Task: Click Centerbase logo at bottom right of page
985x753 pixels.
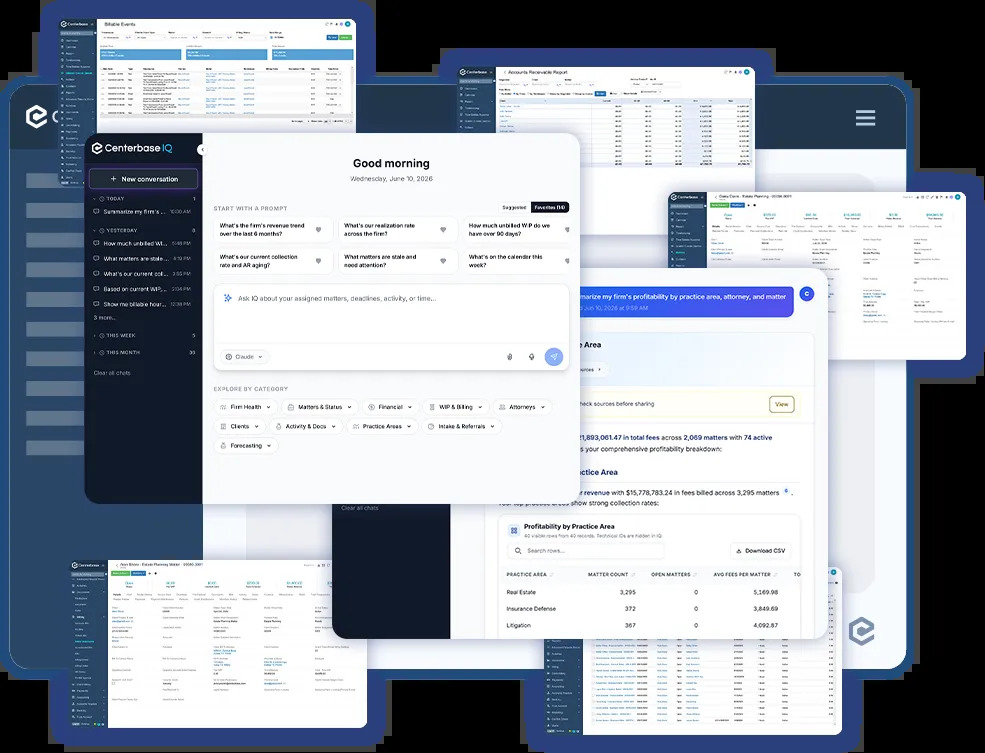Action: pyautogui.click(x=861, y=631)
